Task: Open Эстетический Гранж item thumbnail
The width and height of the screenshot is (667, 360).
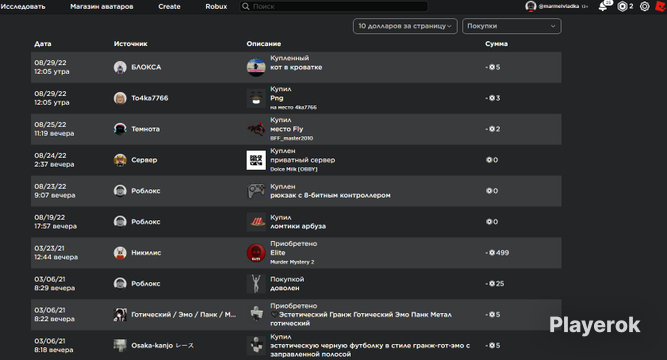Action: 256,314
